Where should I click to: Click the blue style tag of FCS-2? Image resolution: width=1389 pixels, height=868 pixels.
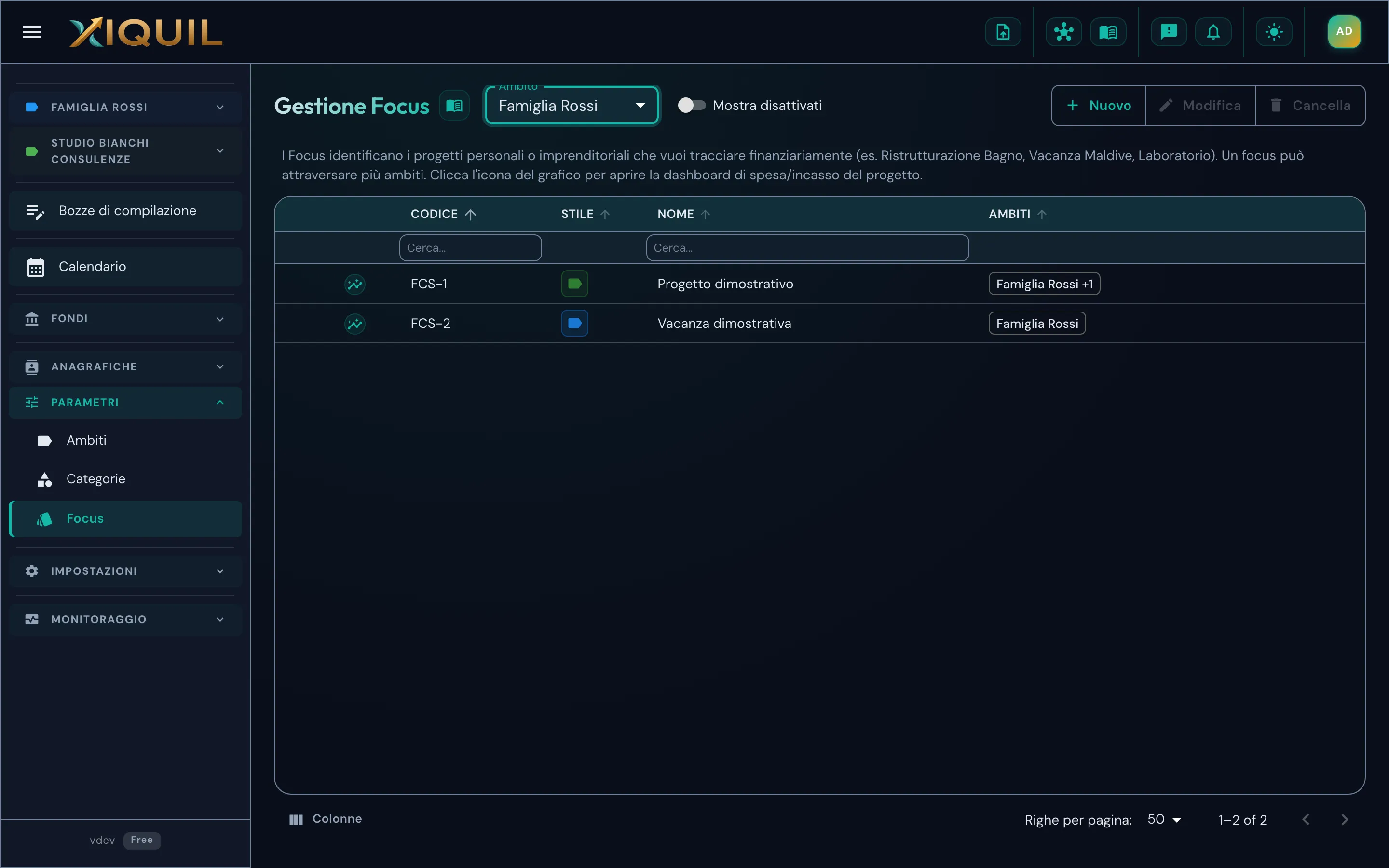574,323
